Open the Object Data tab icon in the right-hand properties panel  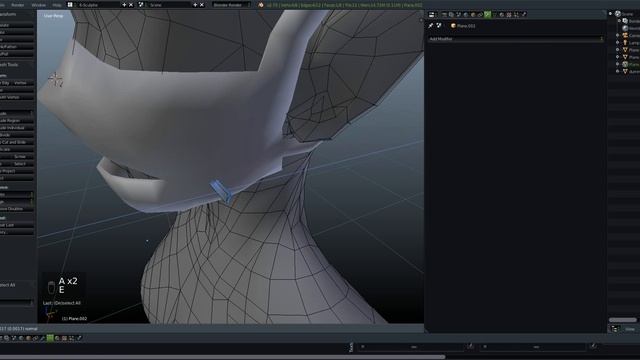click(494, 15)
